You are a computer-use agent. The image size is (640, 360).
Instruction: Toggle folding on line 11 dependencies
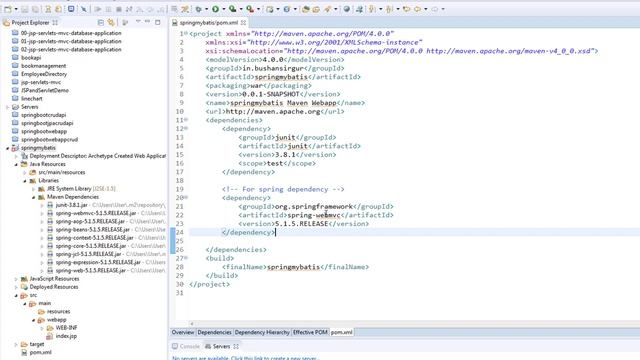[x=186, y=120]
